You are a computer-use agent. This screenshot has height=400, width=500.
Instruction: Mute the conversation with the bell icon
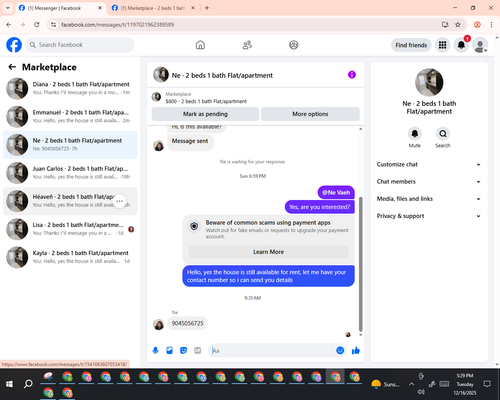[415, 134]
